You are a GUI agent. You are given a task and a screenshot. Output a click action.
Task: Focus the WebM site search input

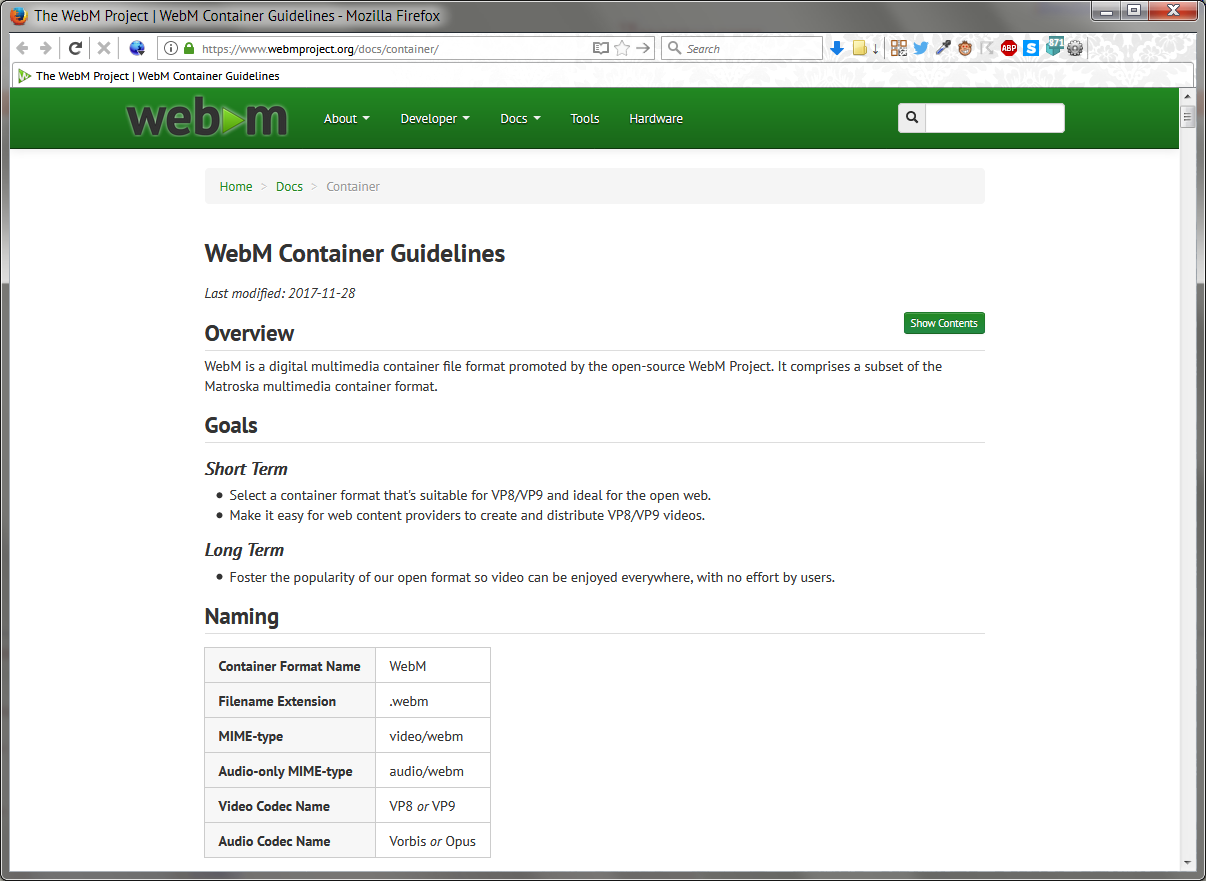point(995,118)
